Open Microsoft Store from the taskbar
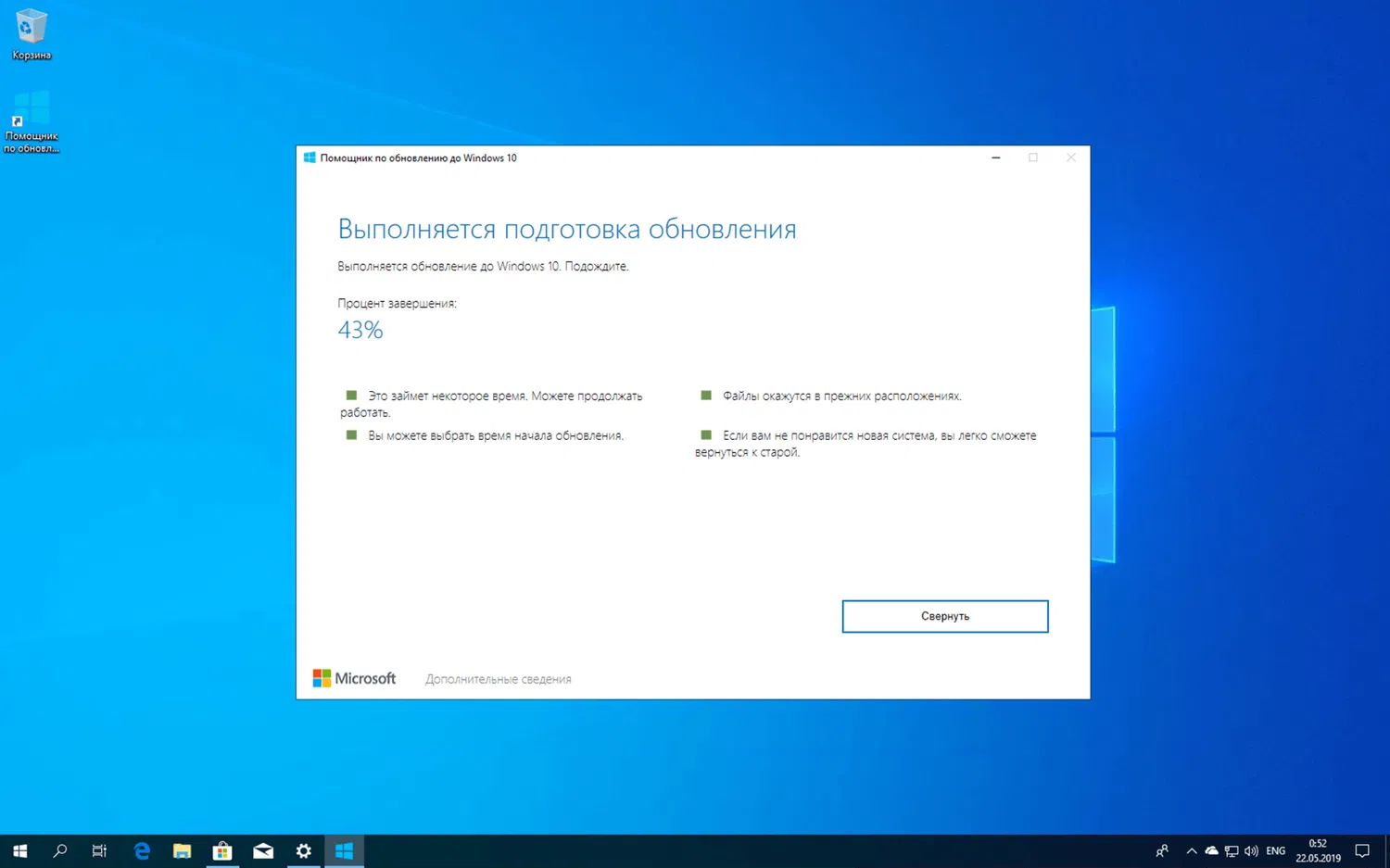The image size is (1390, 868). (x=222, y=850)
